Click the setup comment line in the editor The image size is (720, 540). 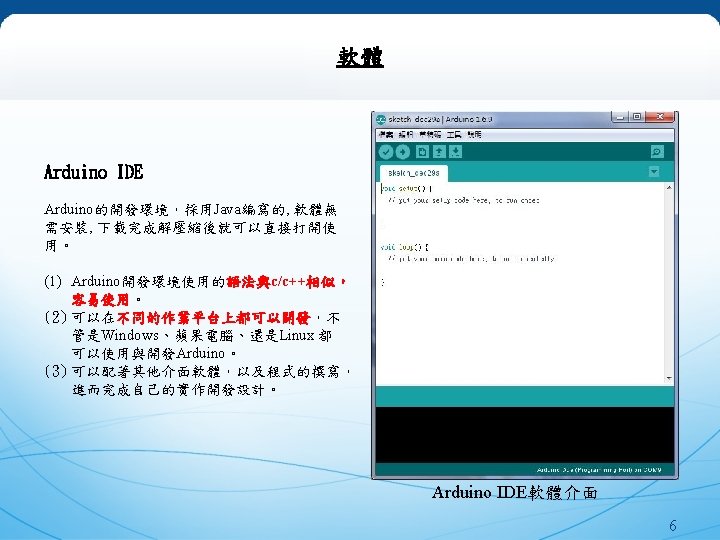pos(464,200)
